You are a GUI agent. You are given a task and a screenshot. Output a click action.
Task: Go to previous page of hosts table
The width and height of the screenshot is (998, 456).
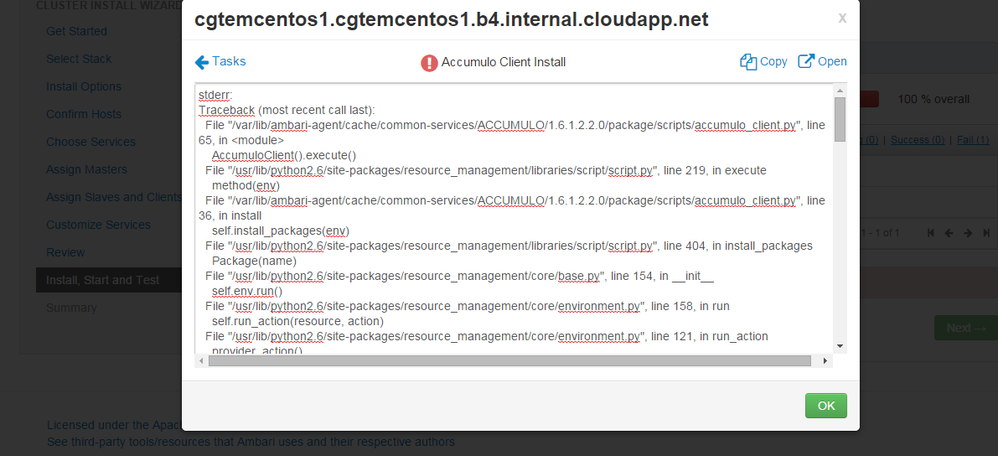coord(949,233)
